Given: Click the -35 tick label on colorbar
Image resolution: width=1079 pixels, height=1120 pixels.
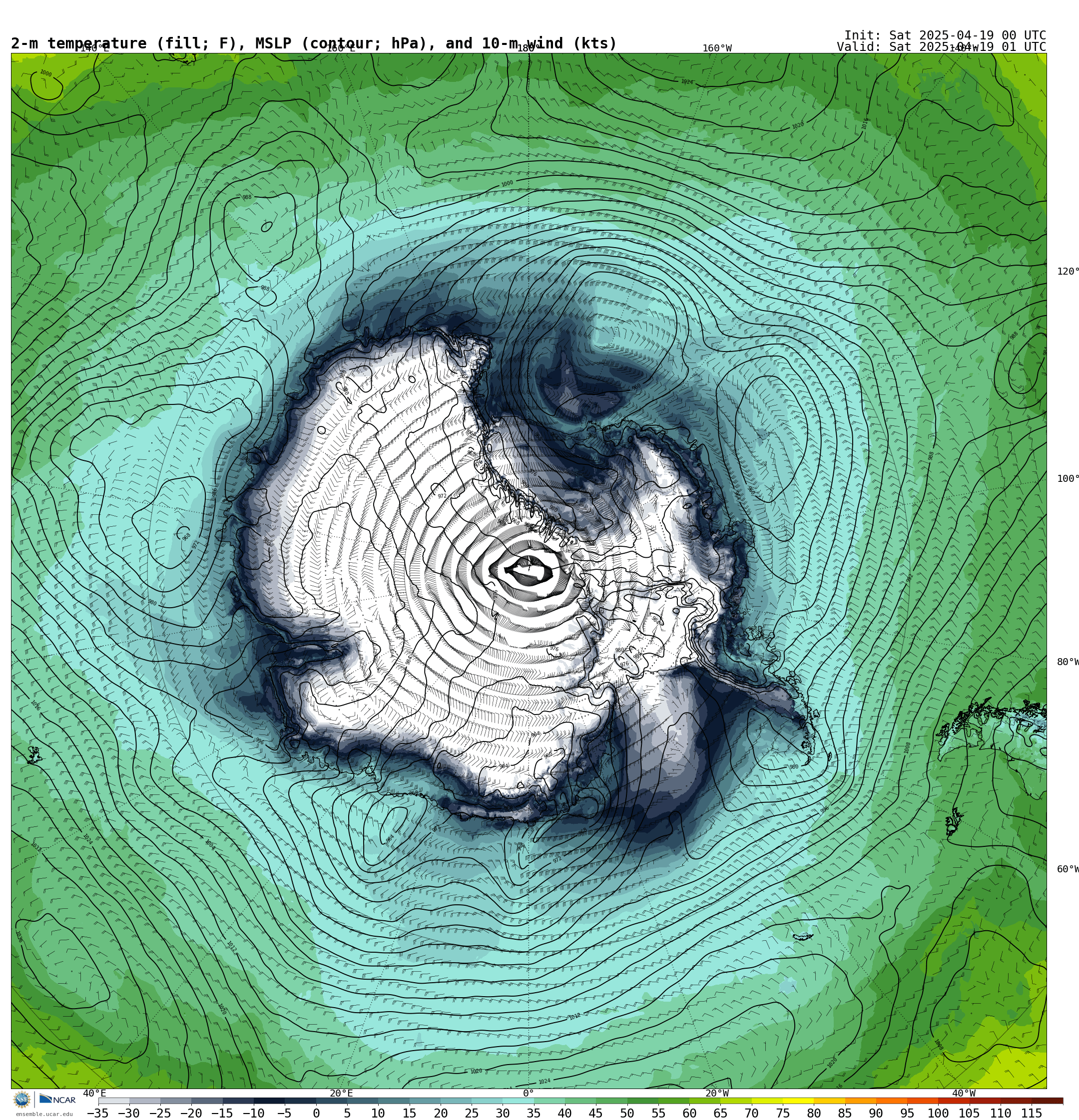Looking at the screenshot, I should pyautogui.click(x=98, y=1113).
